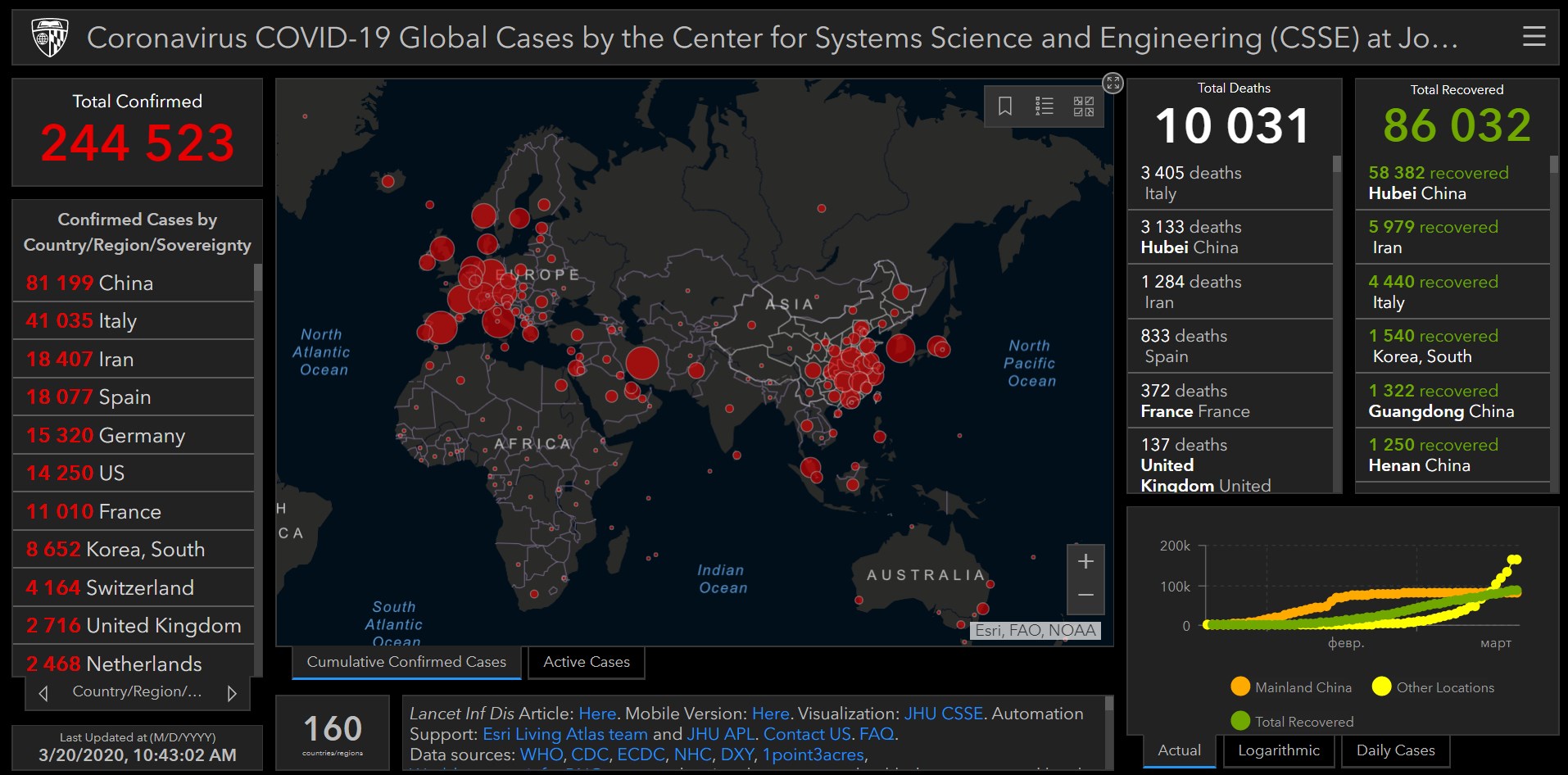1568x775 pixels.
Task: Toggle Other Locations yellow legend marker
Action: [x=1381, y=687]
